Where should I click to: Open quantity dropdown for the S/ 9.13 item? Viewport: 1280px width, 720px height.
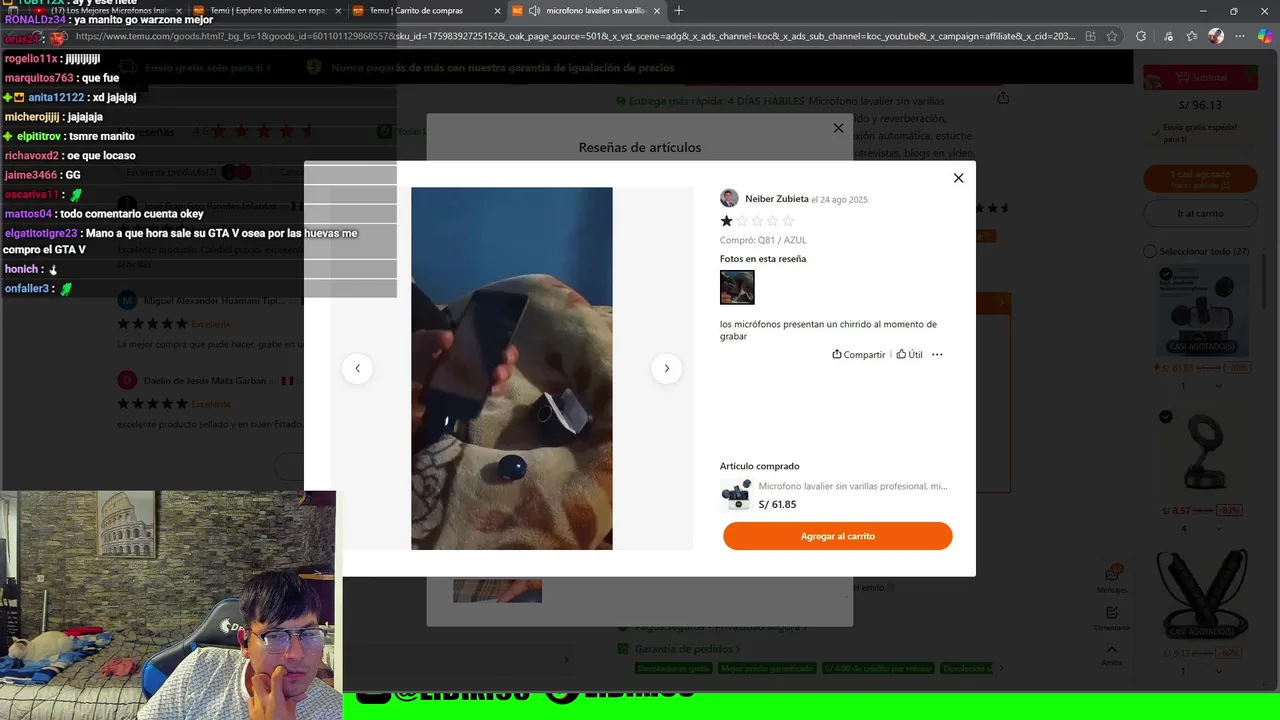[x=1200, y=671]
